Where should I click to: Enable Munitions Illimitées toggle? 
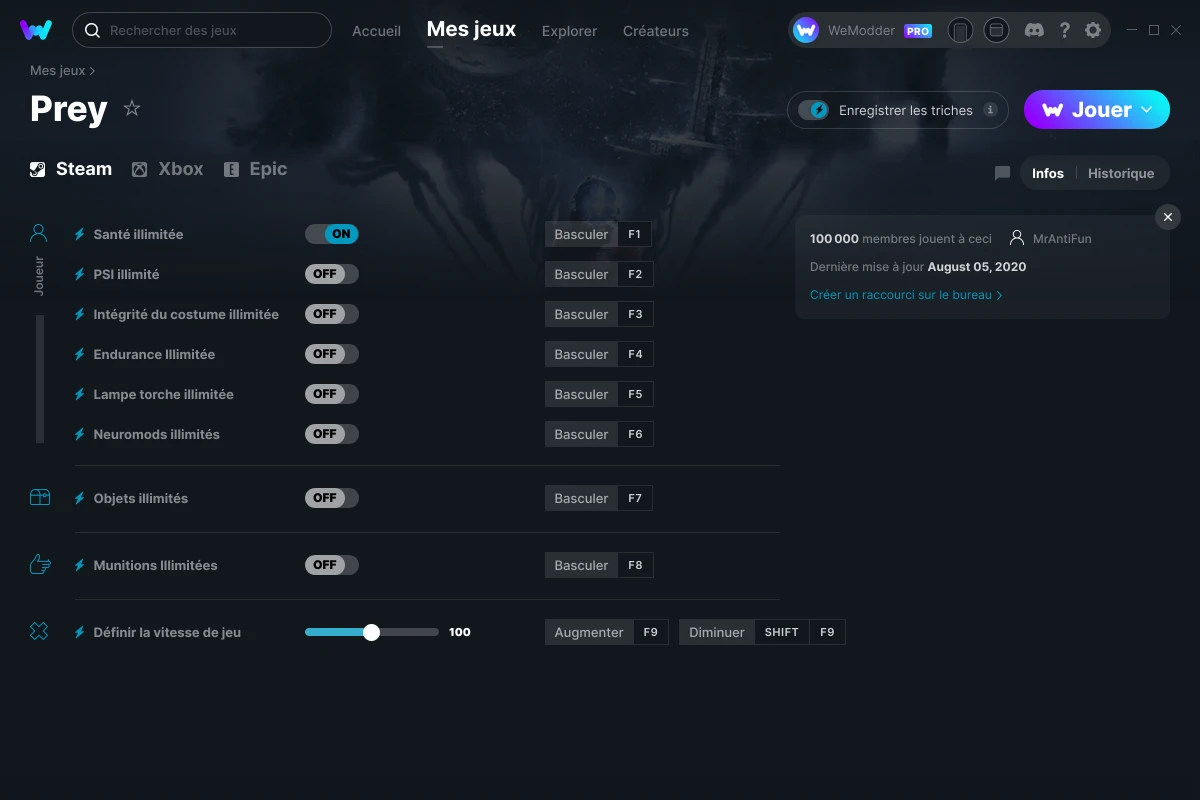point(332,565)
